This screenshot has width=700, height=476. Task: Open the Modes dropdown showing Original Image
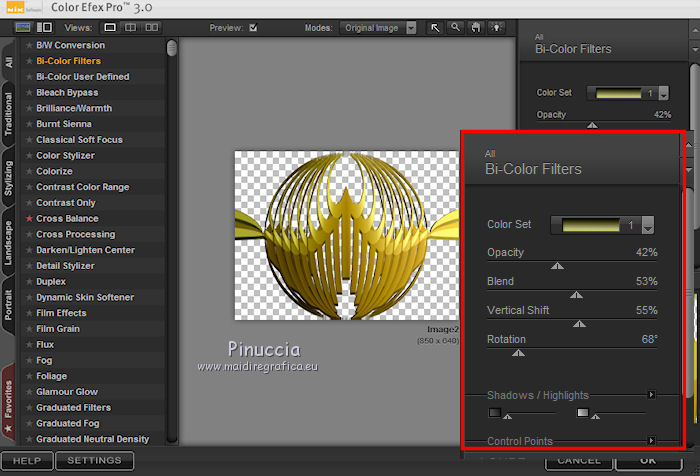(x=378, y=28)
